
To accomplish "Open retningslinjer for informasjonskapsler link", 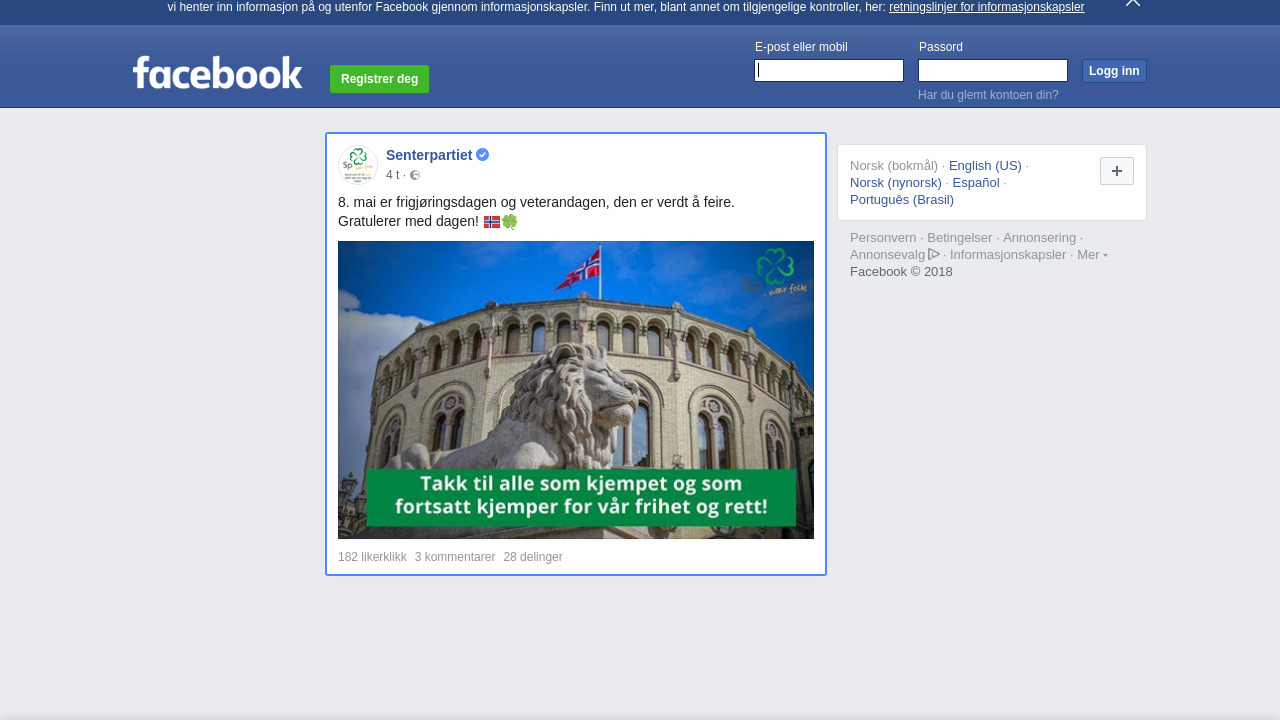I will pos(986,7).
